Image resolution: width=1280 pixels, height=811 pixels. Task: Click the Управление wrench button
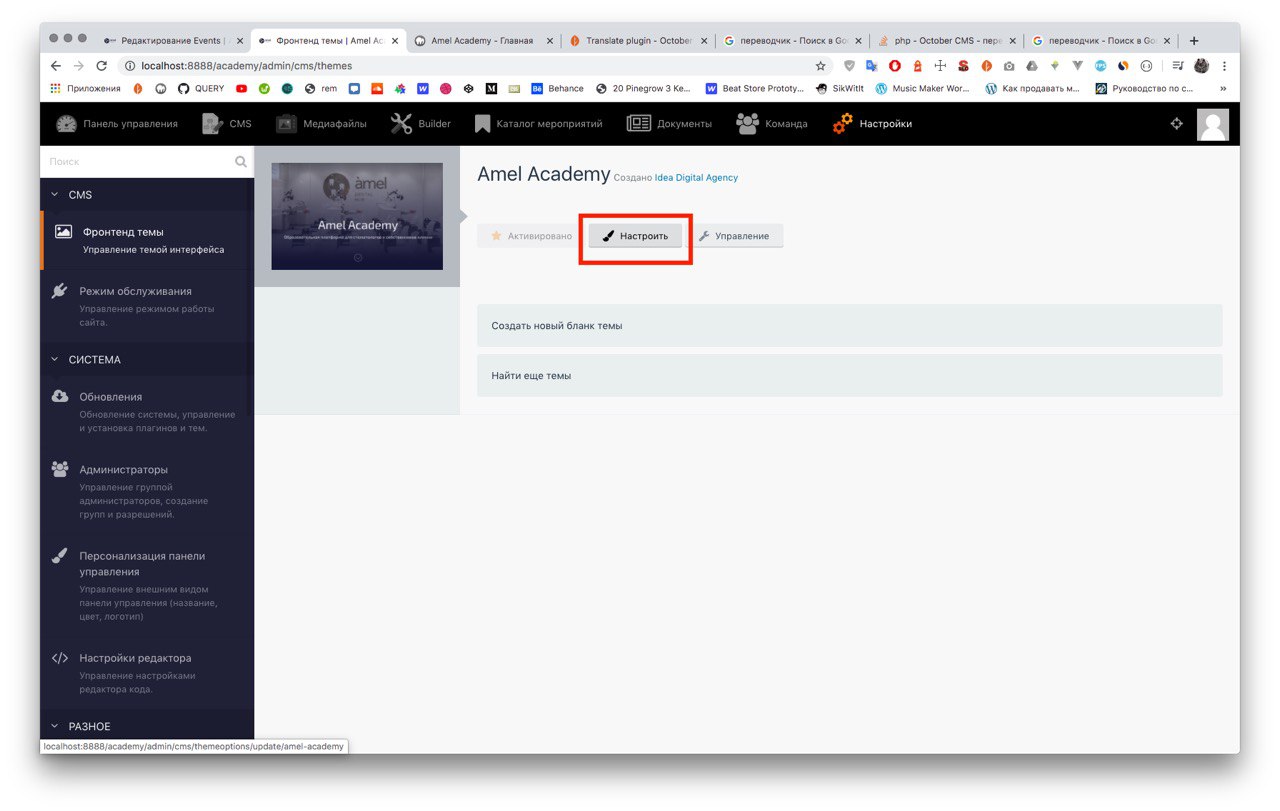[734, 236]
